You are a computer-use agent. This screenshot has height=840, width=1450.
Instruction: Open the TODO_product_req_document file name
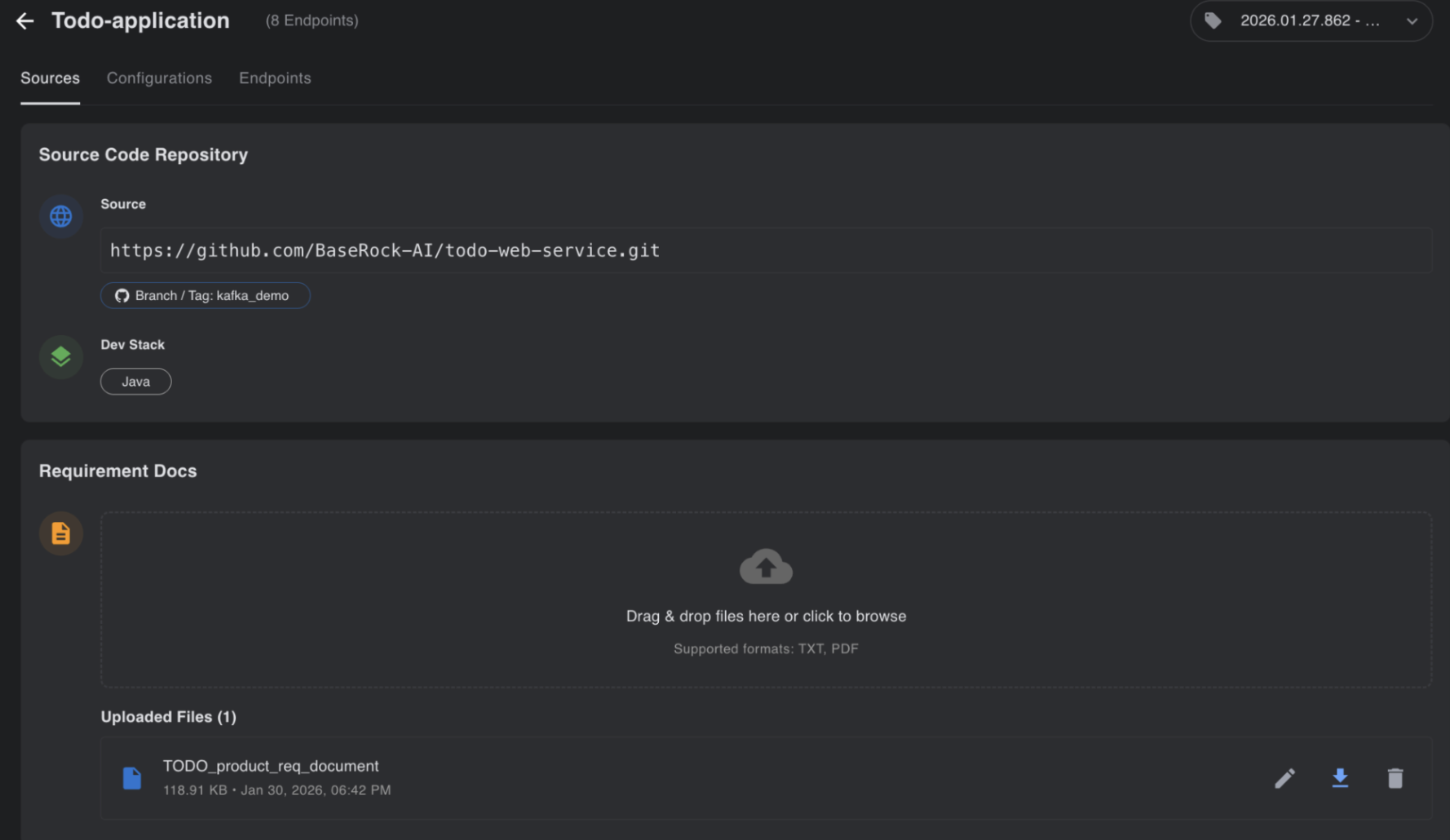click(x=271, y=766)
